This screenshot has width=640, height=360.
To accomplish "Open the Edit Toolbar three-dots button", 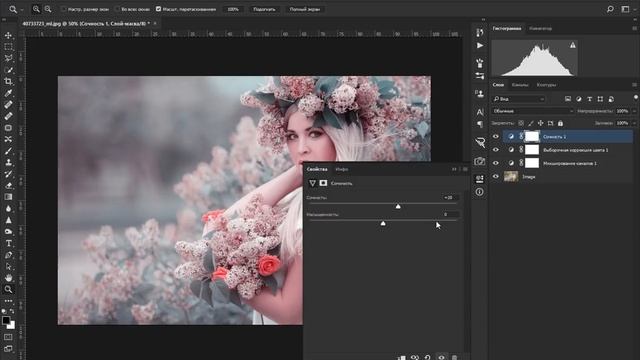I will (x=8, y=301).
